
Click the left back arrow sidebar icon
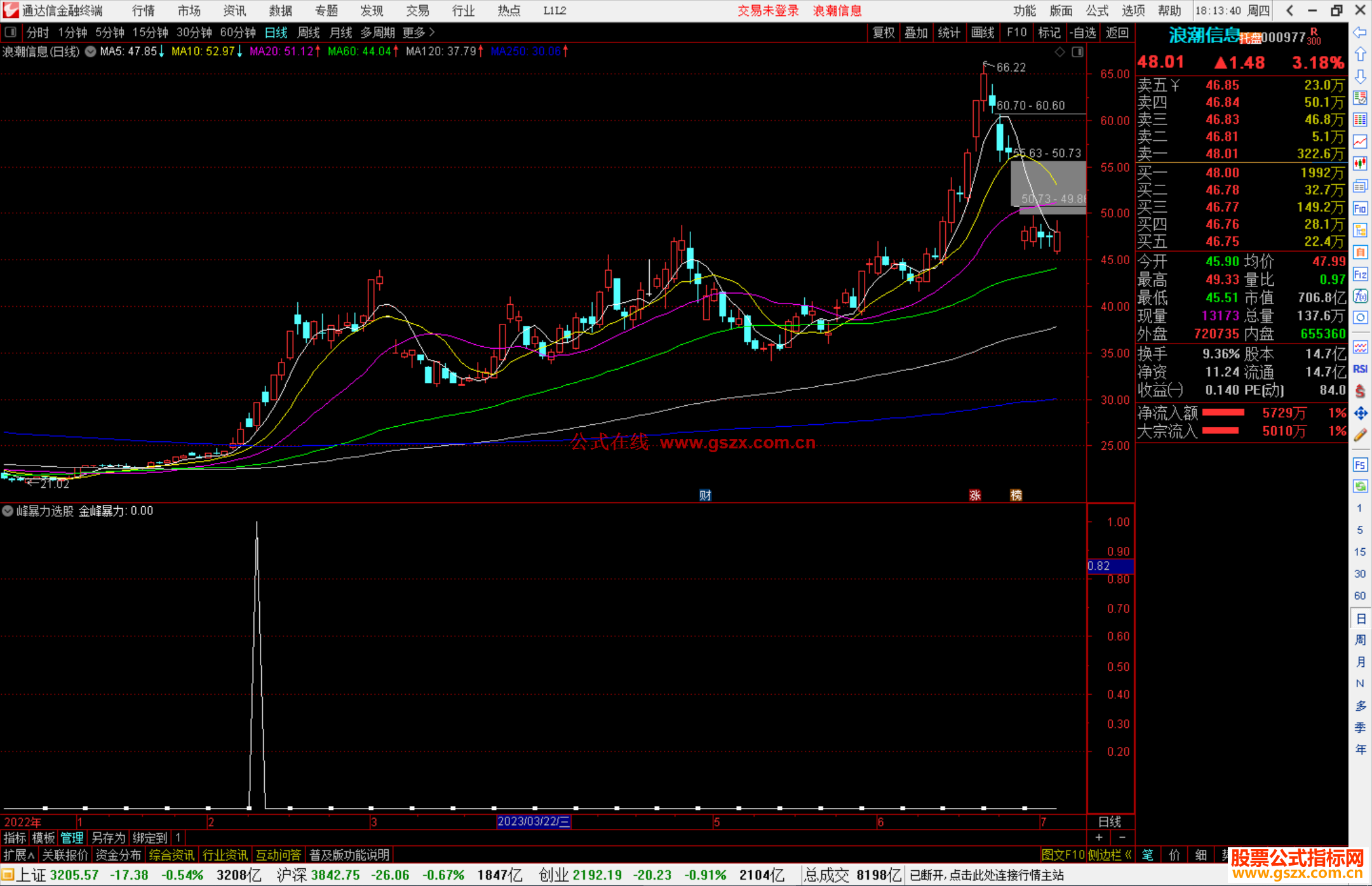pos(1360,32)
